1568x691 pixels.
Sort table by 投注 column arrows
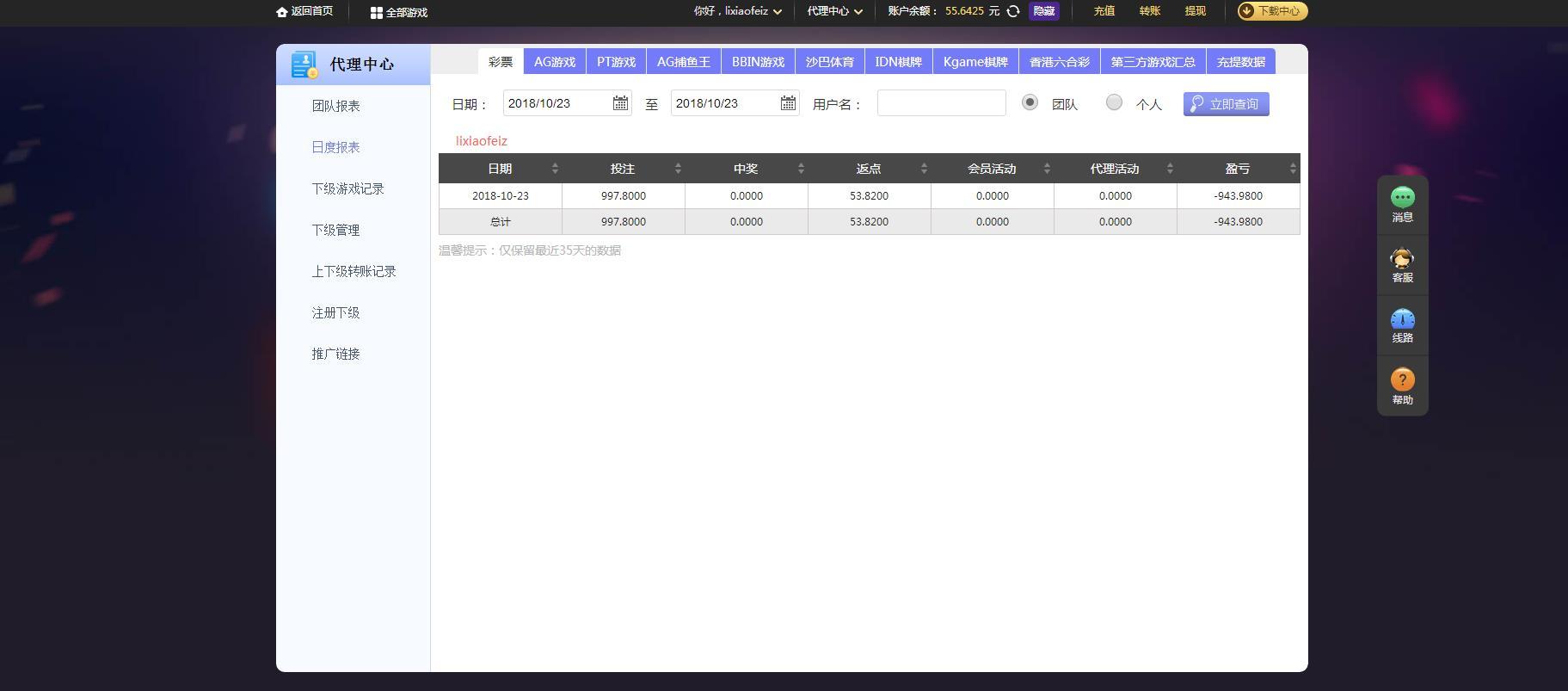[678, 169]
